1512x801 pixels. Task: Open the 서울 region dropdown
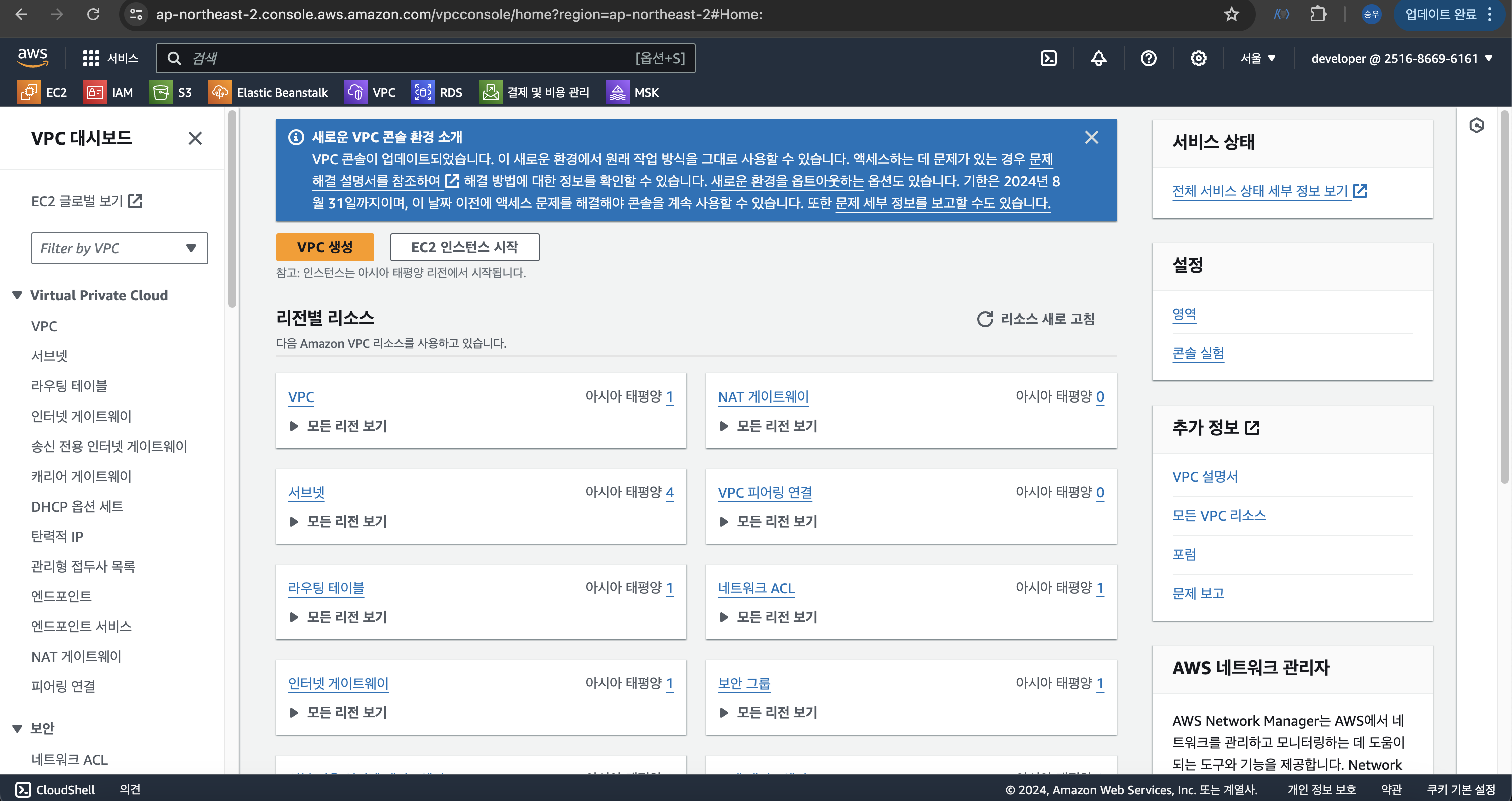pyautogui.click(x=1258, y=58)
